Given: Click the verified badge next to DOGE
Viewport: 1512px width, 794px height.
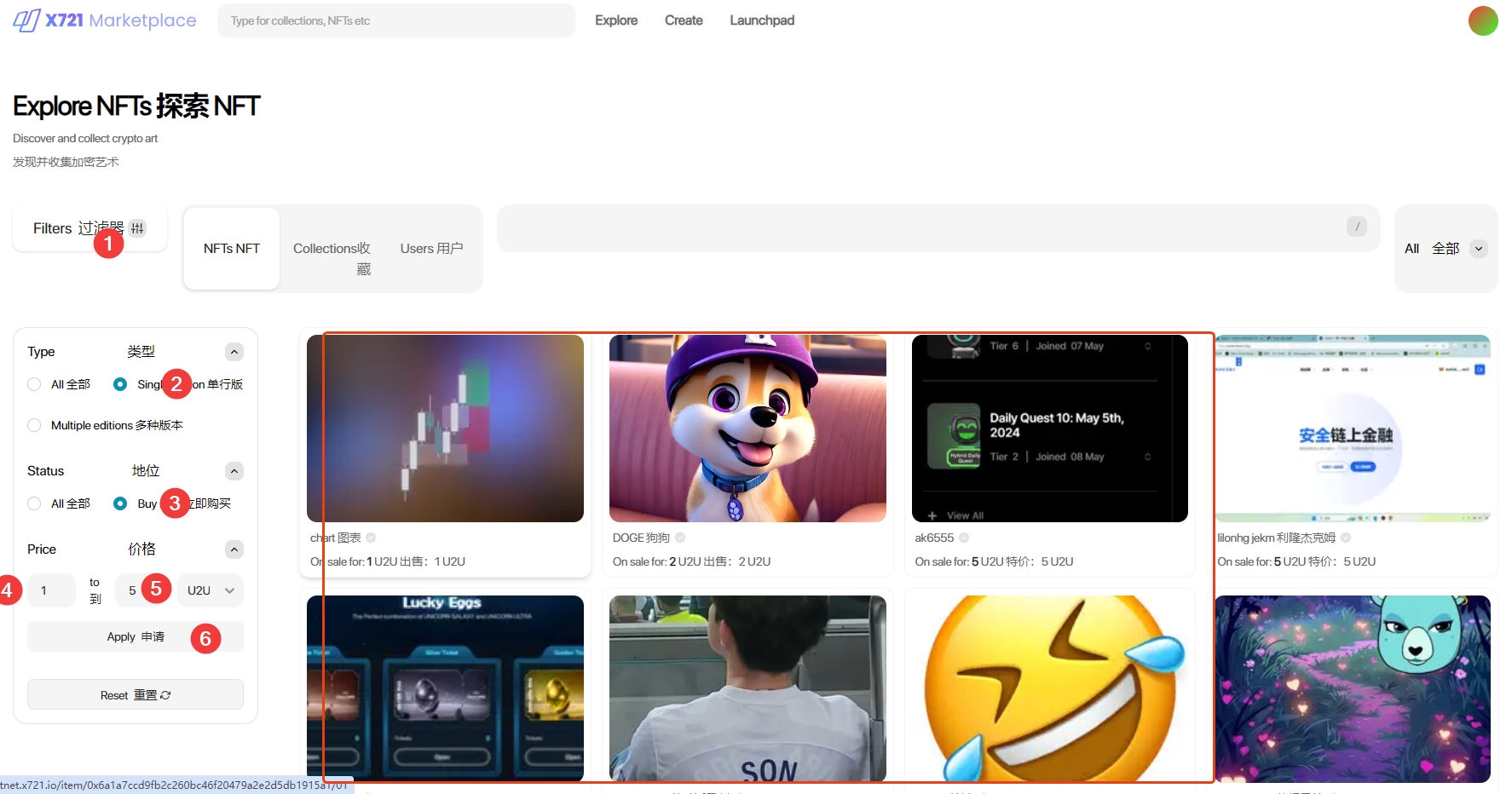Looking at the screenshot, I should pos(680,538).
